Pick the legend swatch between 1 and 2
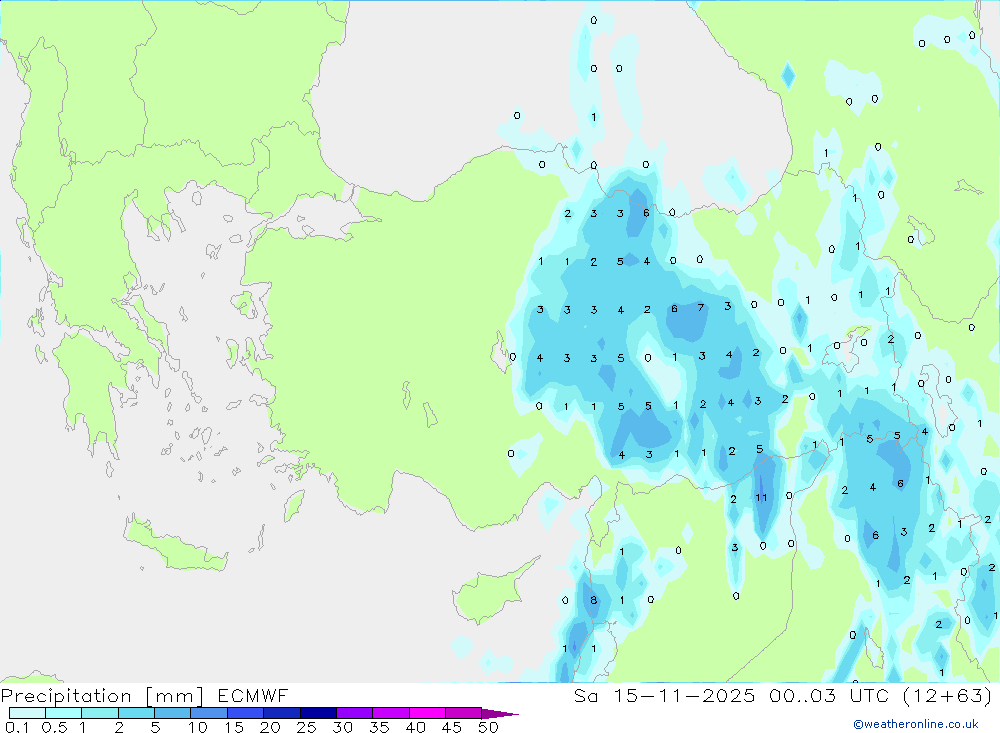 coord(100,713)
